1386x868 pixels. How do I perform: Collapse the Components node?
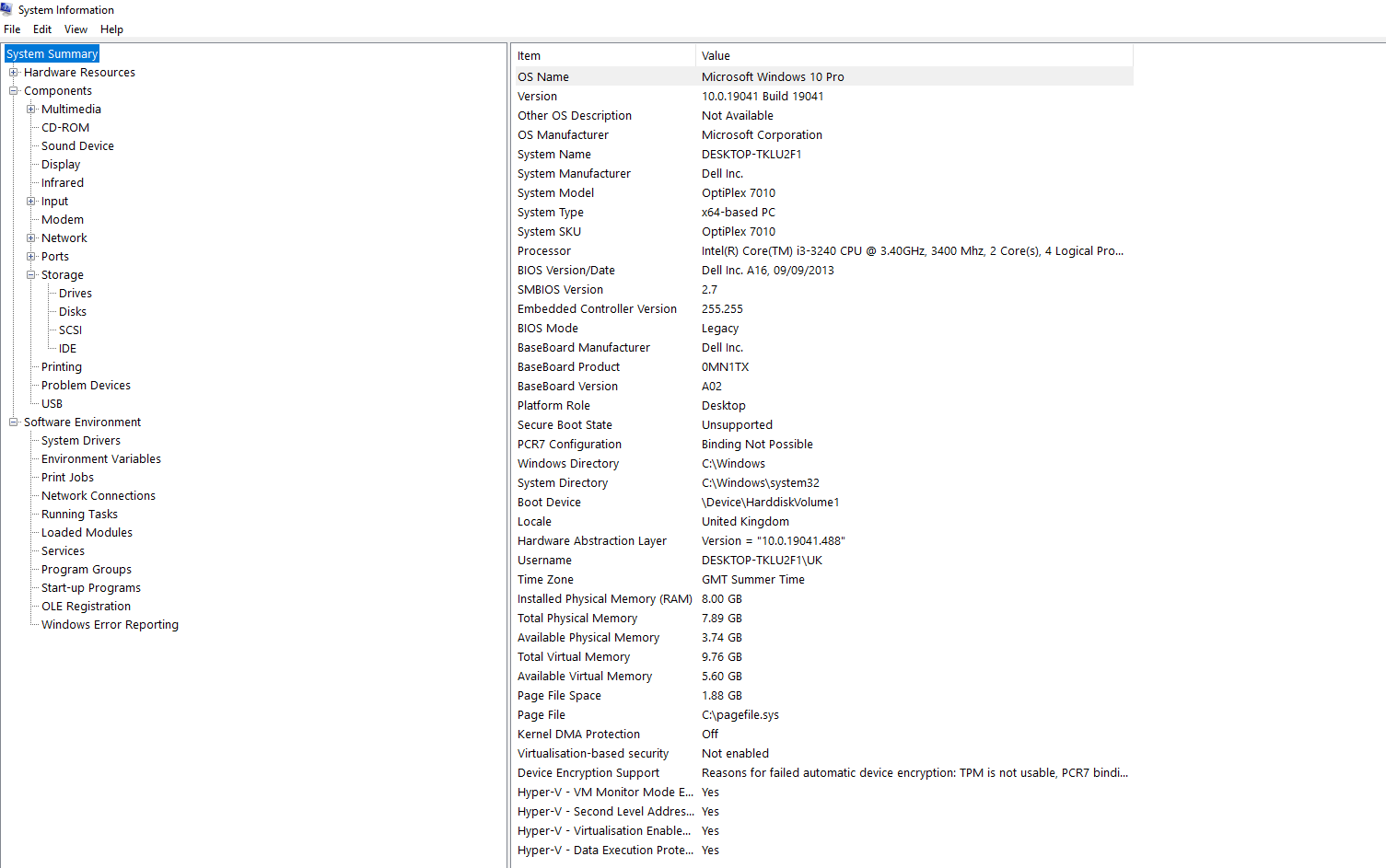(14, 91)
